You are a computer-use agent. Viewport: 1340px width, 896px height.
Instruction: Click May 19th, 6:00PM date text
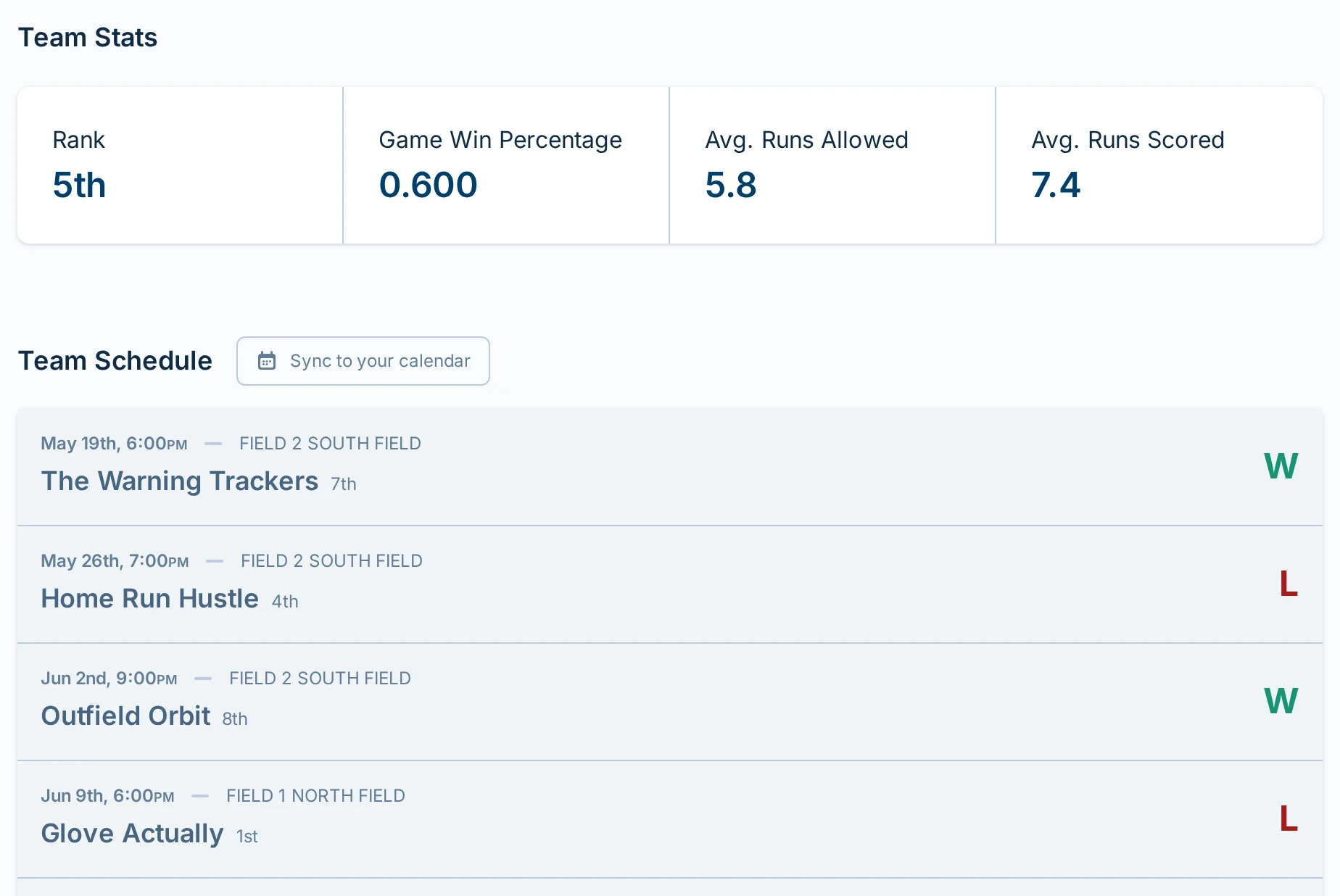114,444
